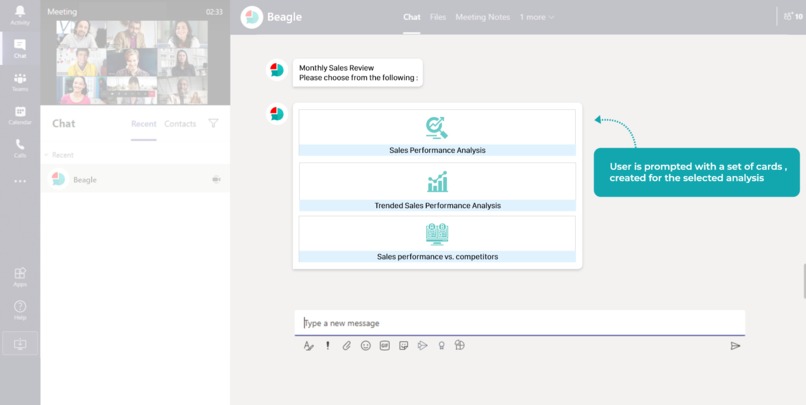Click the bot avatar beside the cards message

(x=277, y=114)
